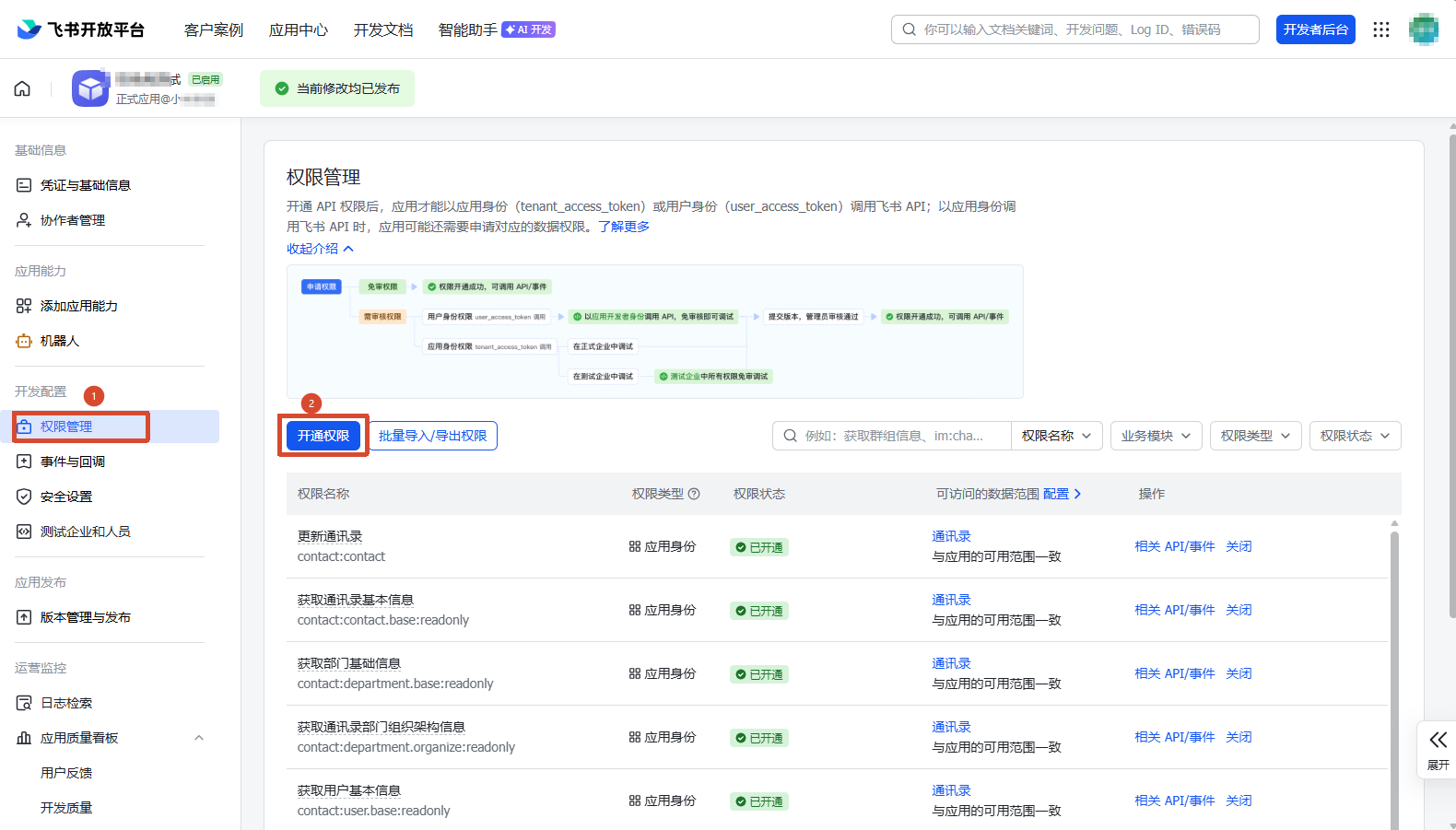1456x830 pixels.
Task: Open the 业务模块 filter dropdown
Action: [1156, 436]
